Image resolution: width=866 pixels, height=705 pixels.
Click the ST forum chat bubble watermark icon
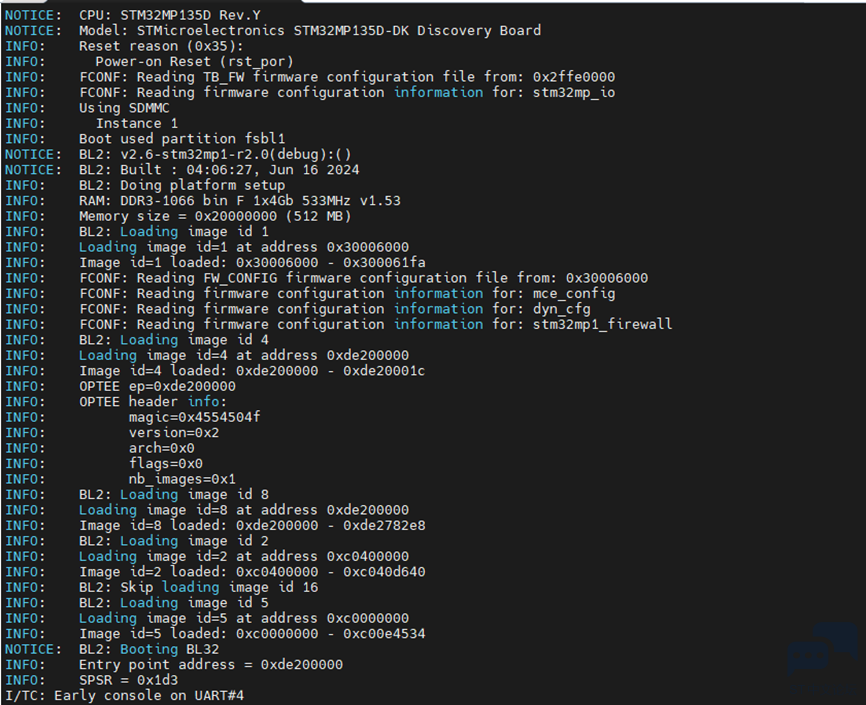822,650
